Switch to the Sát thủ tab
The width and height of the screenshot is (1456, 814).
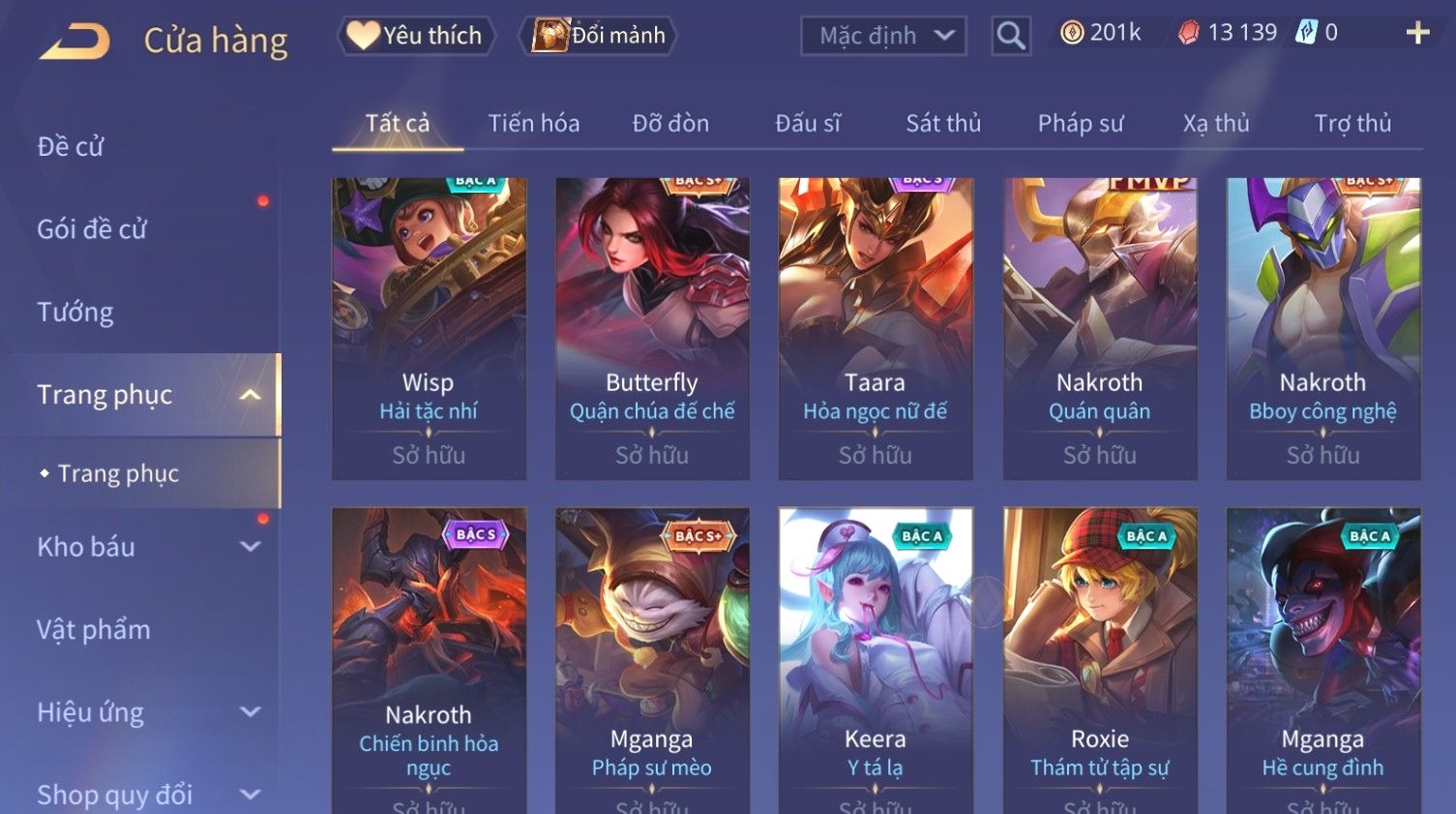(943, 123)
